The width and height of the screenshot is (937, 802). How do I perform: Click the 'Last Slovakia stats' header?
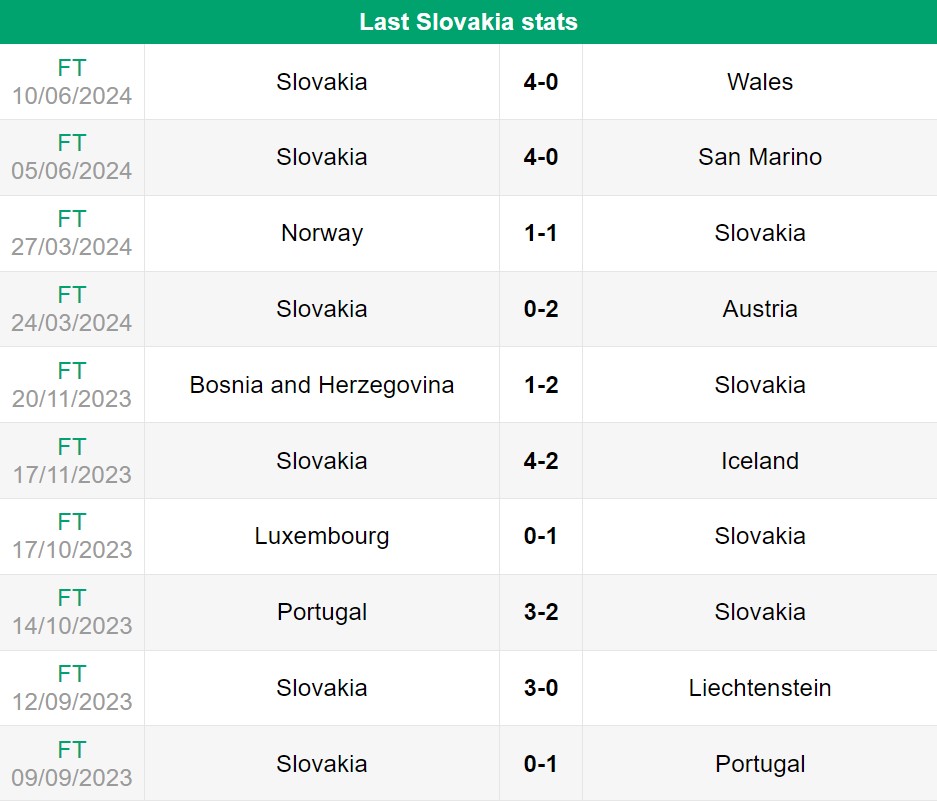[x=468, y=22]
